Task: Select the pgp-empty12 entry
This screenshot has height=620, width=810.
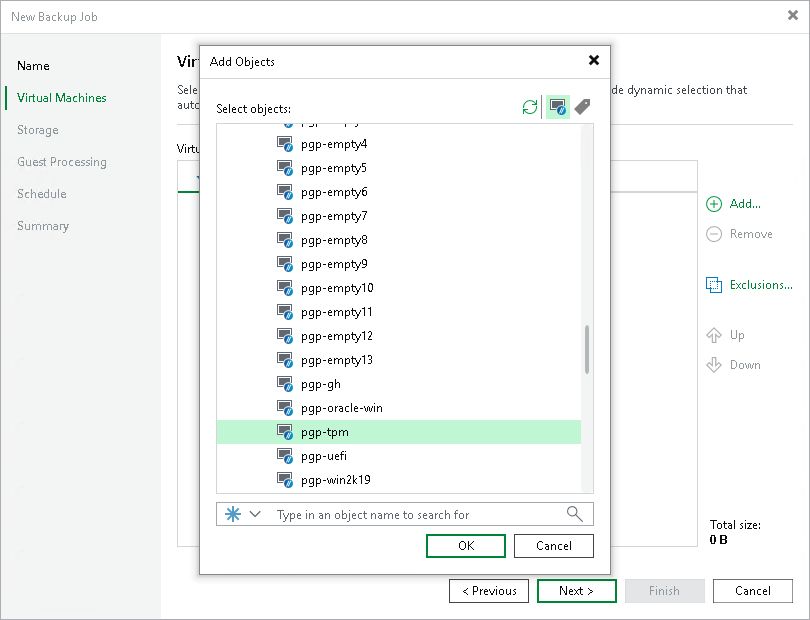Action: [x=337, y=336]
